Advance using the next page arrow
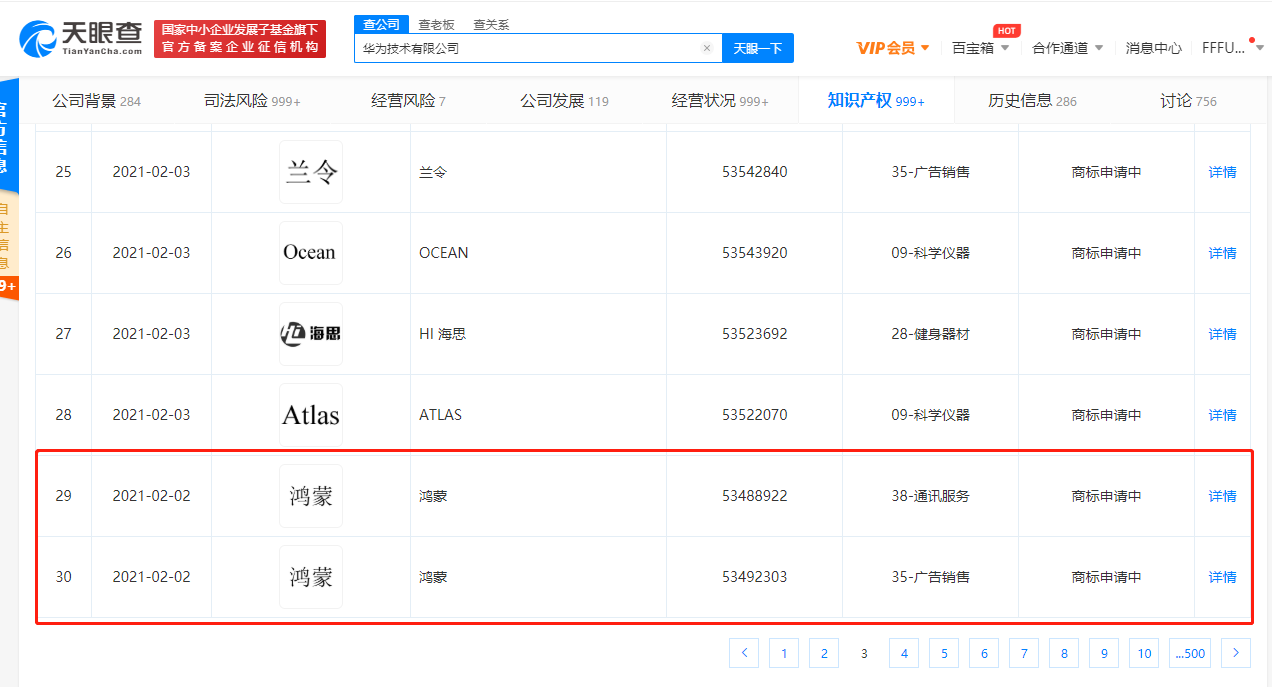The width and height of the screenshot is (1272, 687). tap(1236, 652)
